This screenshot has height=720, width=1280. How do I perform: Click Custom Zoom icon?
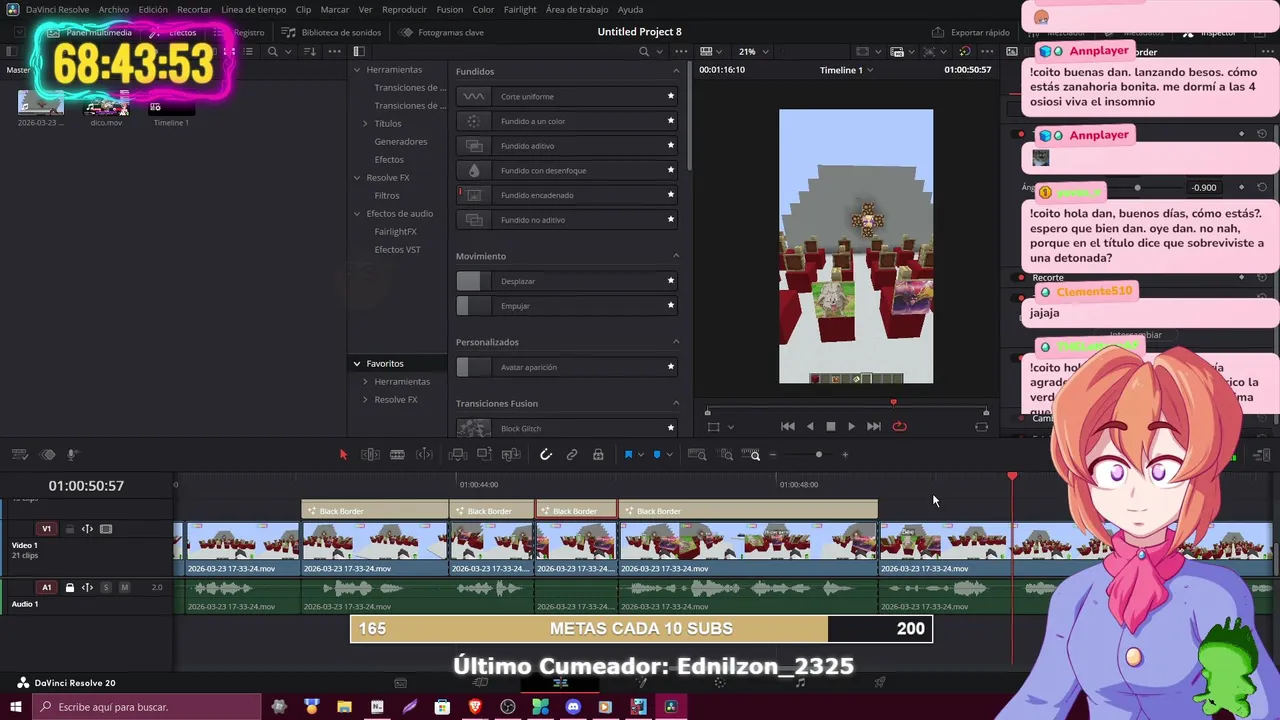pos(752,455)
